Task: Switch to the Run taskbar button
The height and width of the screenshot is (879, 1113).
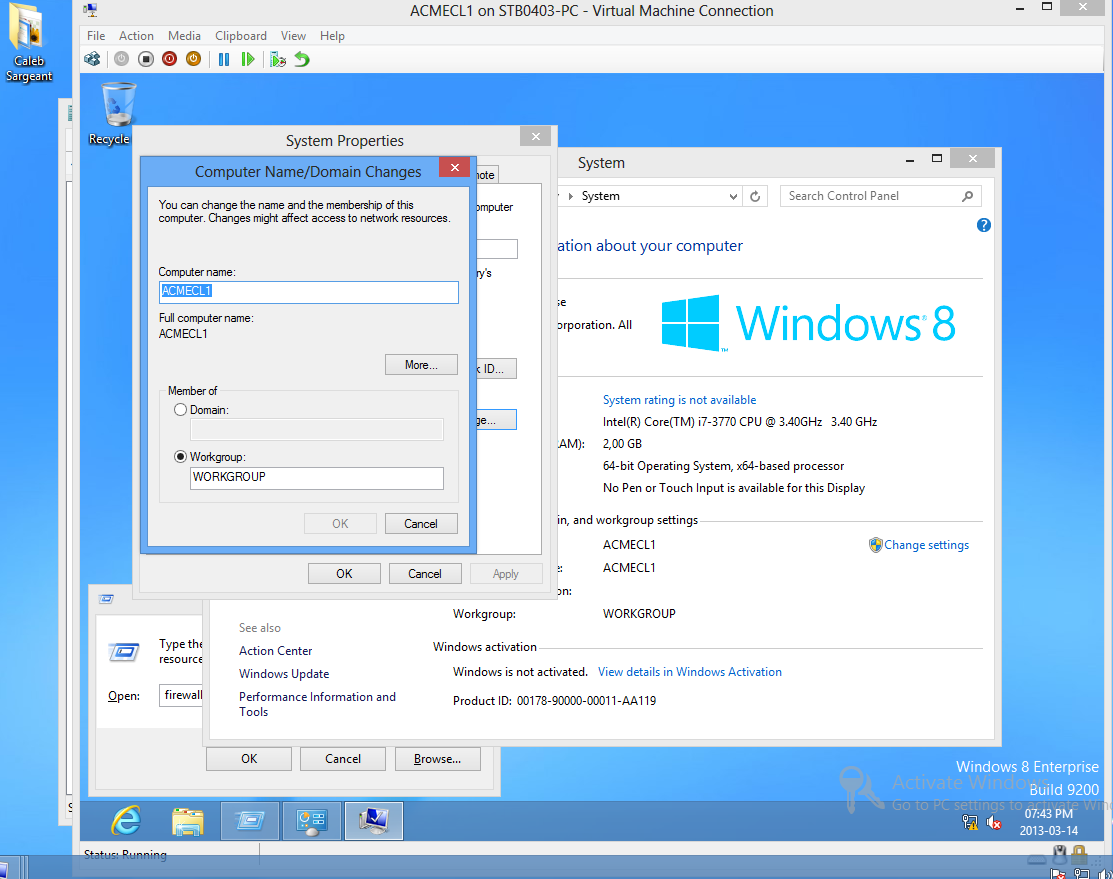Action: (x=250, y=821)
